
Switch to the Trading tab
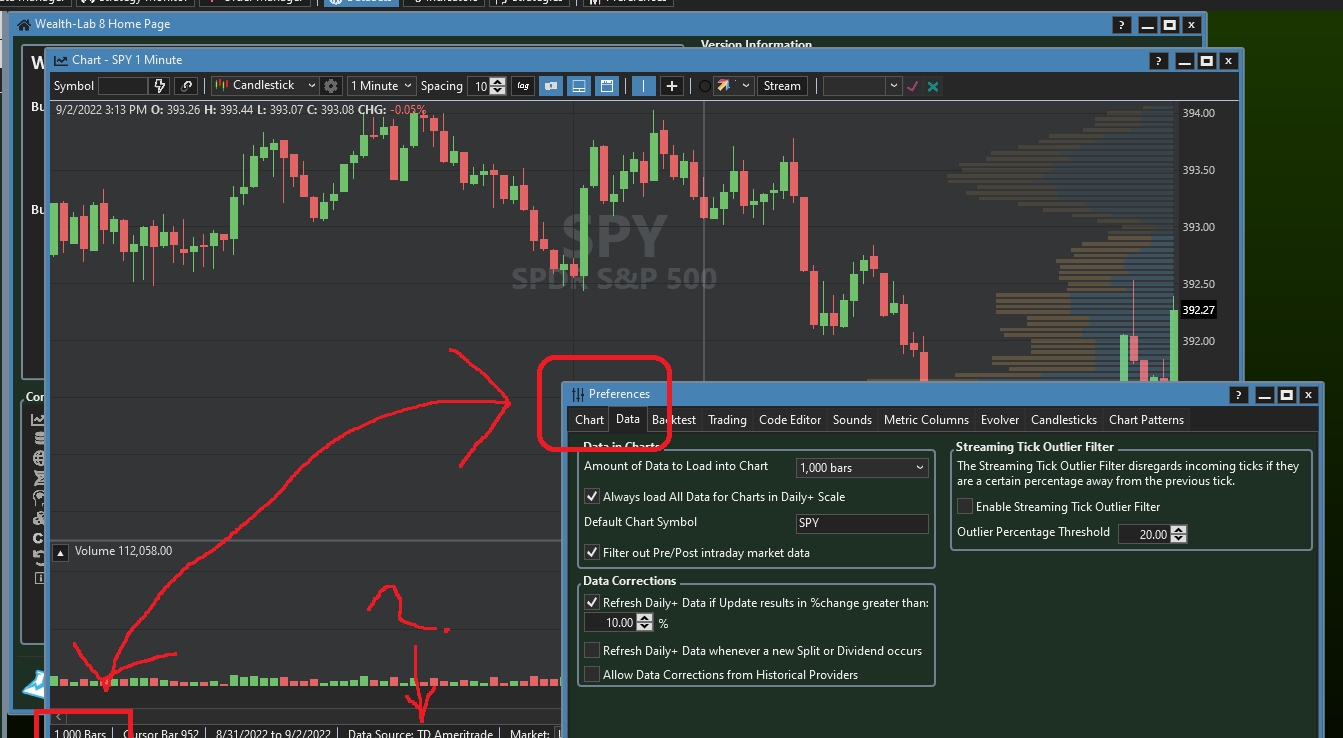[x=727, y=420]
